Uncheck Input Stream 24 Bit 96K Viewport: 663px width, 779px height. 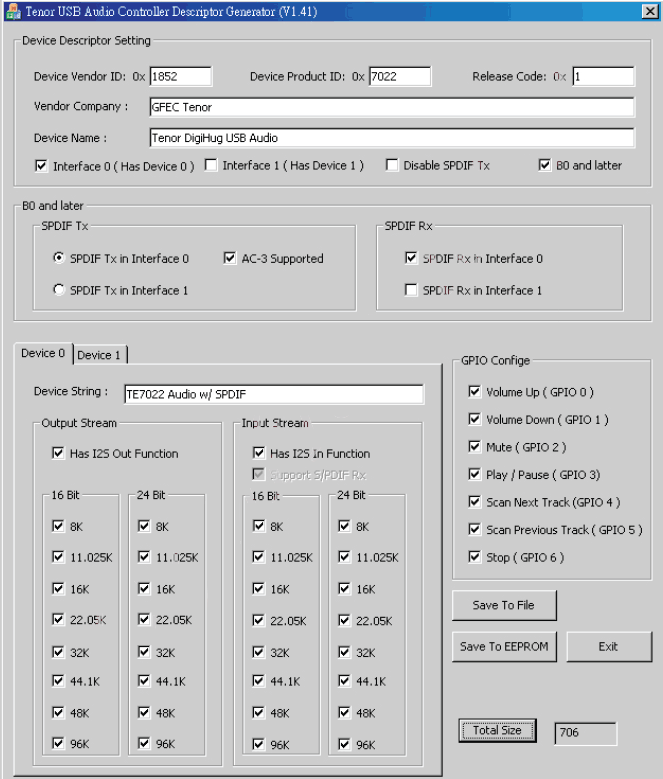pyautogui.click(x=344, y=744)
